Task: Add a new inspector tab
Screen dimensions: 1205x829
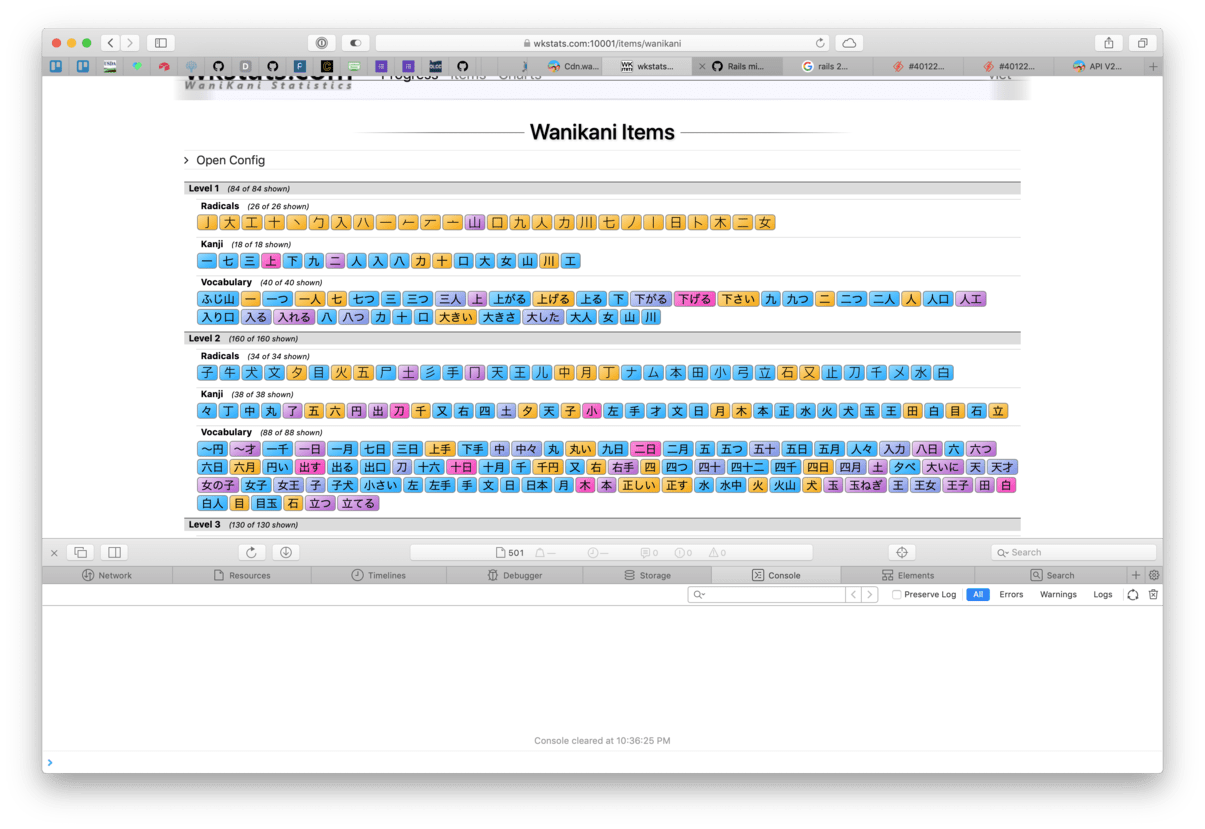Action: (x=1136, y=575)
